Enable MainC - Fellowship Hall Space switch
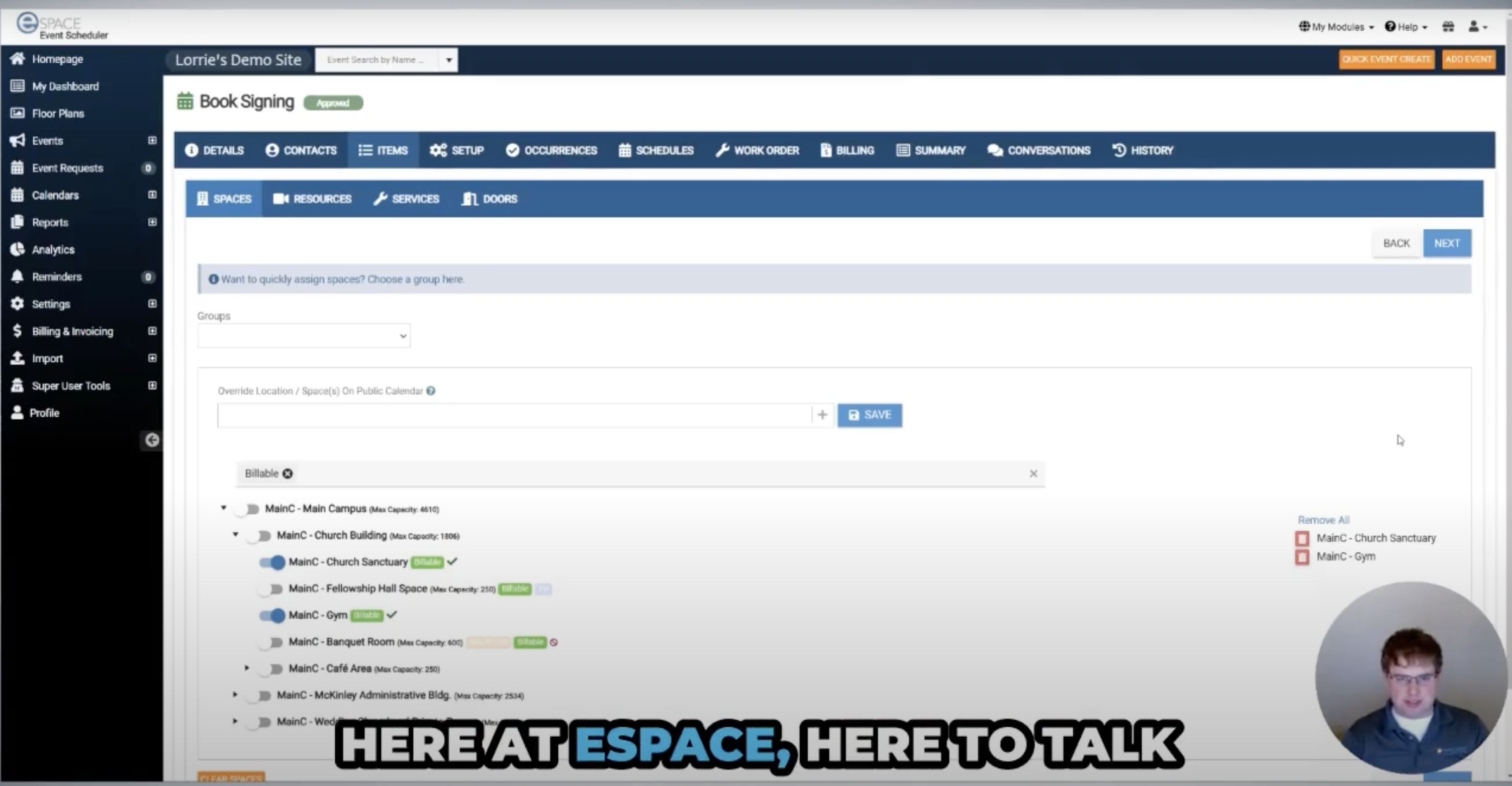The image size is (1512, 786). 271,589
